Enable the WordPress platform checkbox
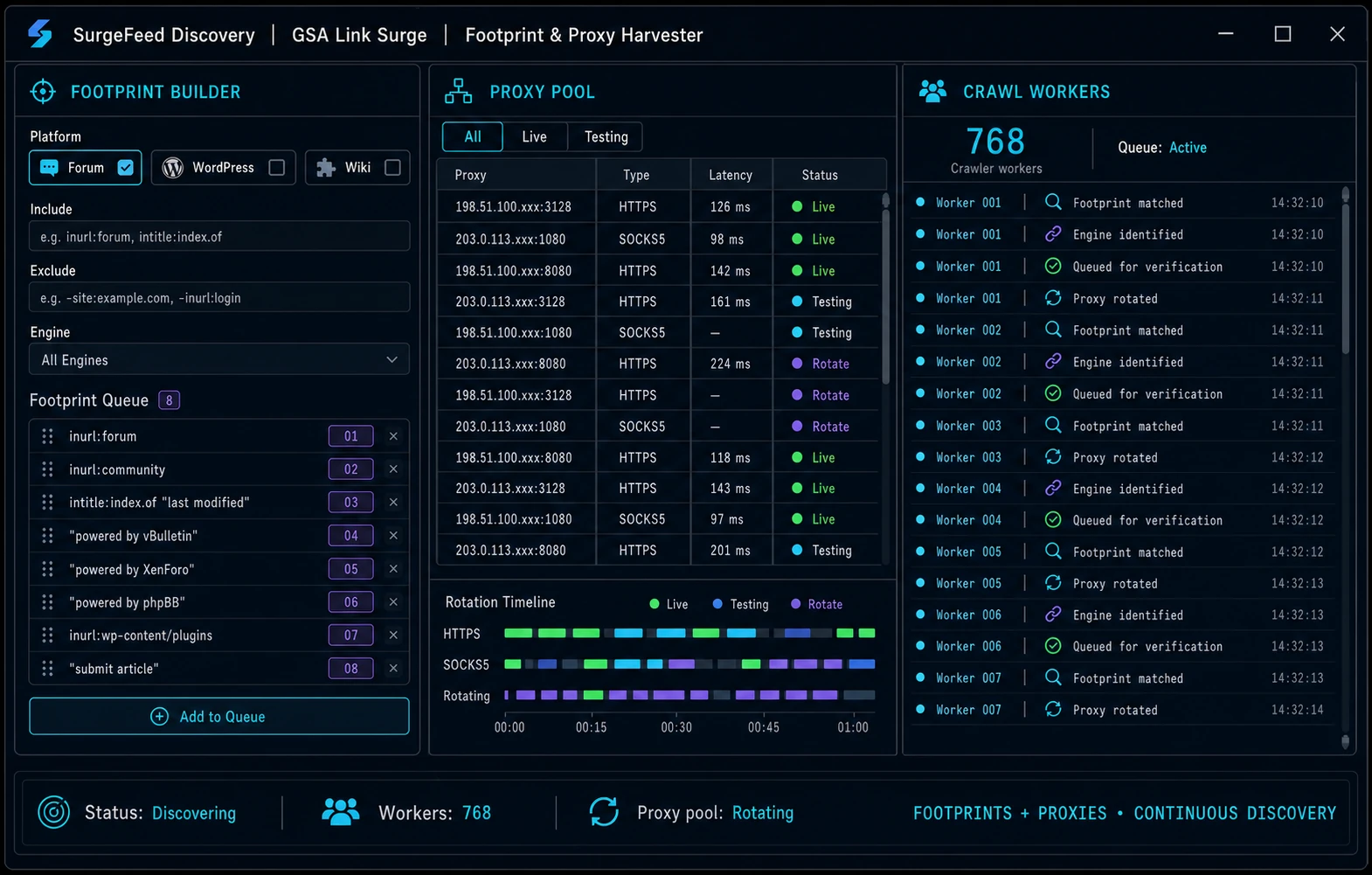The width and height of the screenshot is (1372, 875). click(x=277, y=167)
